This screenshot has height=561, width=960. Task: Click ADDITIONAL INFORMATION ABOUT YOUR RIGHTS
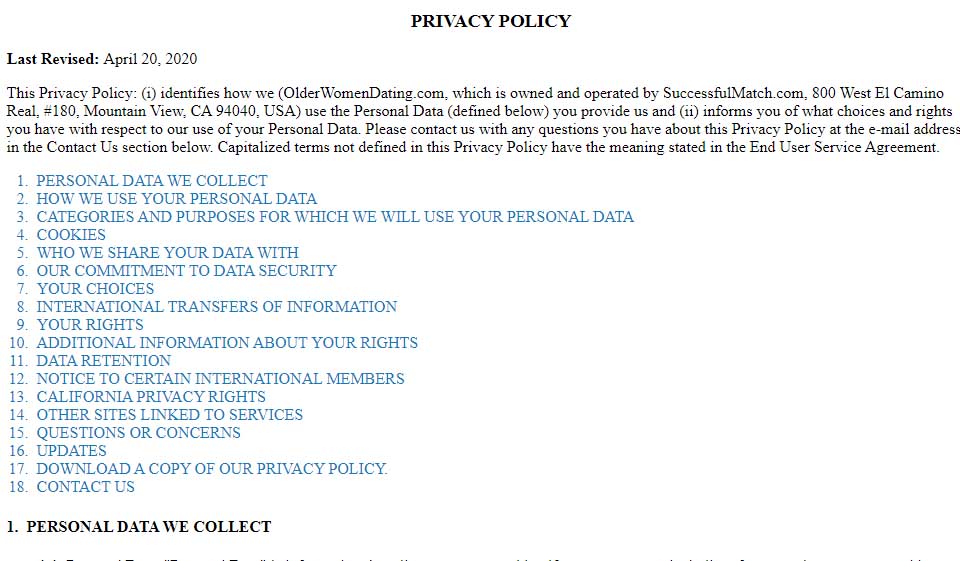227,343
